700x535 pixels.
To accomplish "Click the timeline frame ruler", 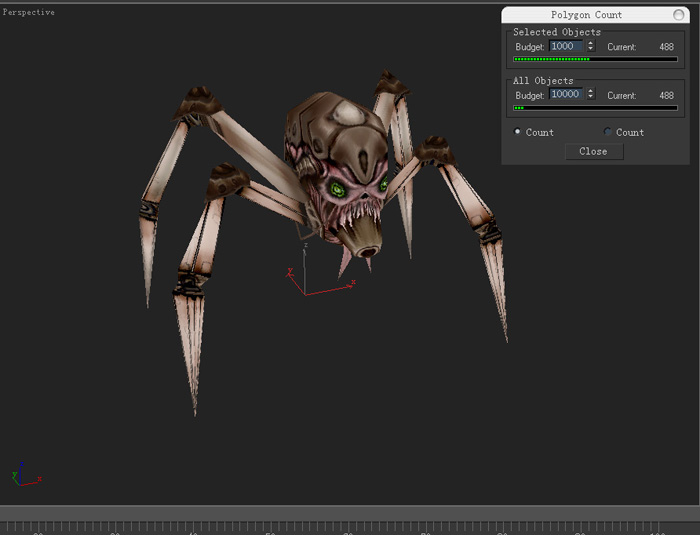I will pyautogui.click(x=350, y=527).
